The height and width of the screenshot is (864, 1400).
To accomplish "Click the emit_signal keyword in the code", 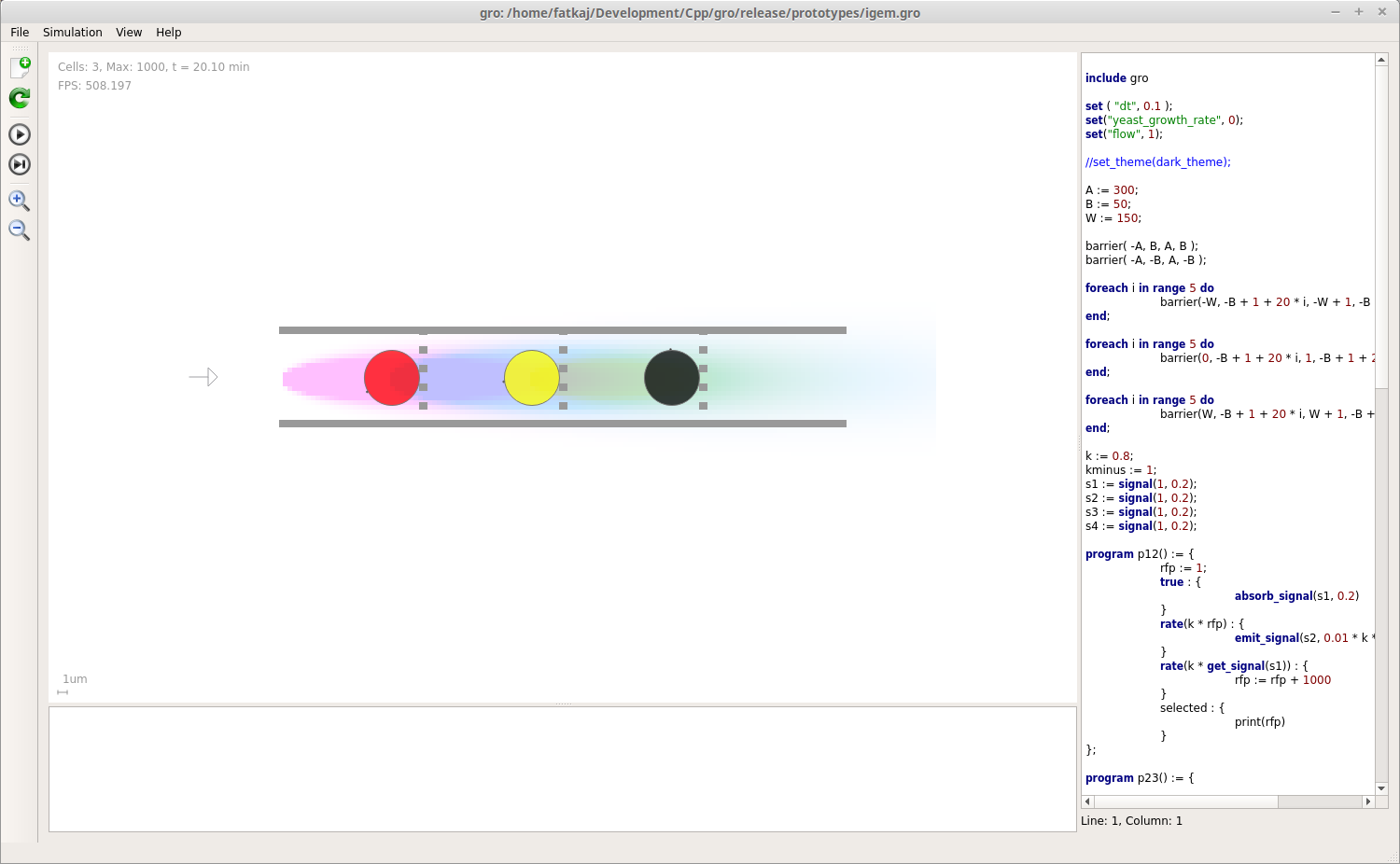I will click(x=1267, y=637).
